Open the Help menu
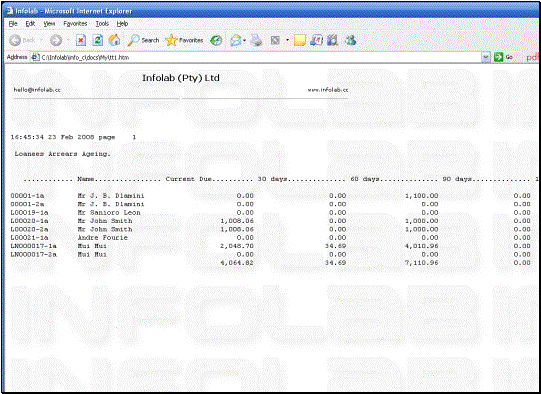This screenshot has height=394, width=541. [122, 24]
